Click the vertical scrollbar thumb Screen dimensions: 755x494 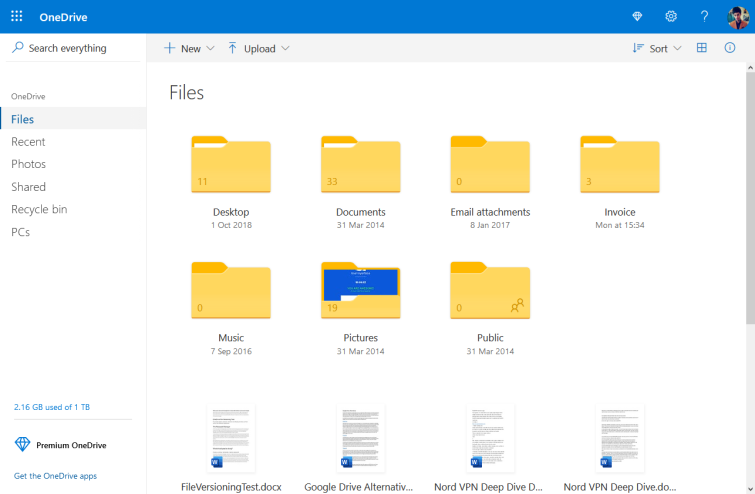pos(750,198)
